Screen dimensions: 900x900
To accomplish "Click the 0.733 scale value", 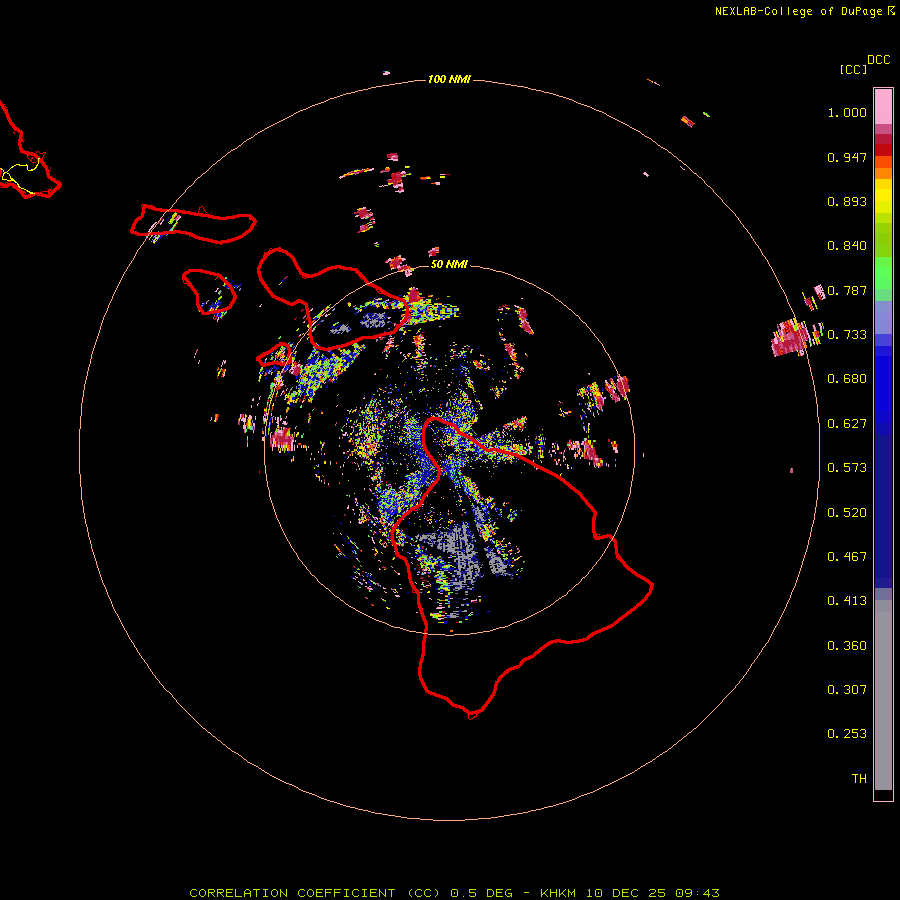I will point(847,335).
